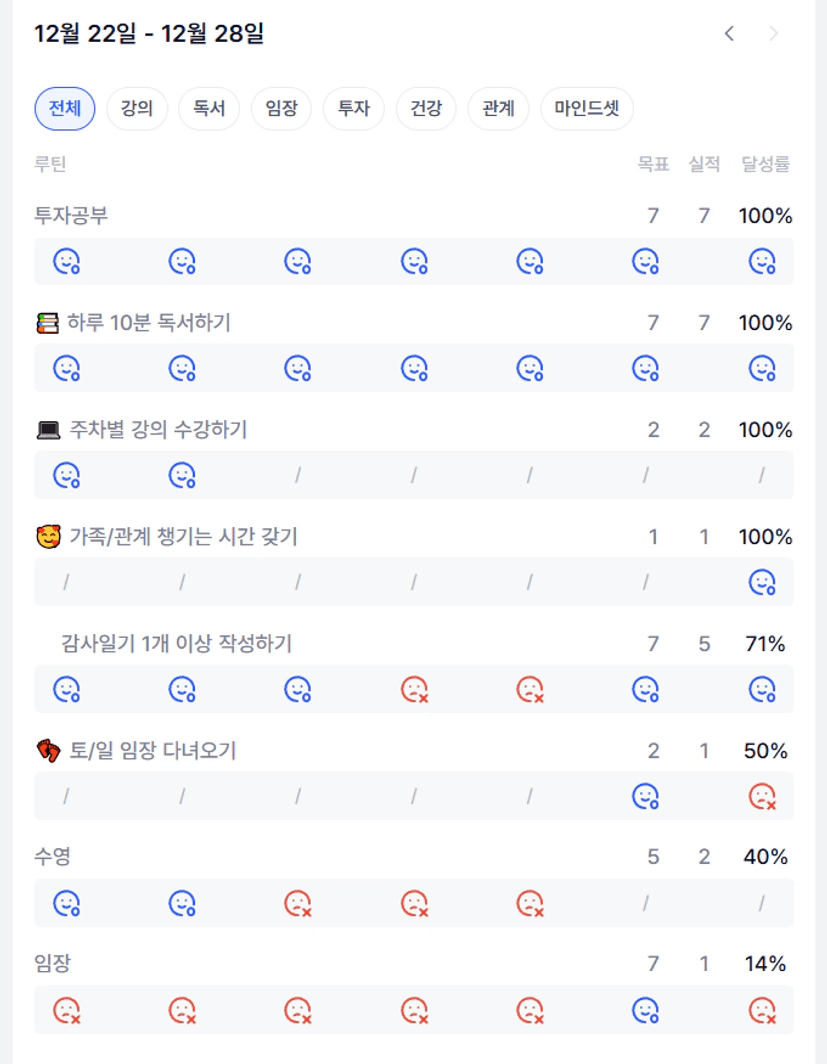
Task: Click first day success face for 투자공부
Action: point(66,261)
